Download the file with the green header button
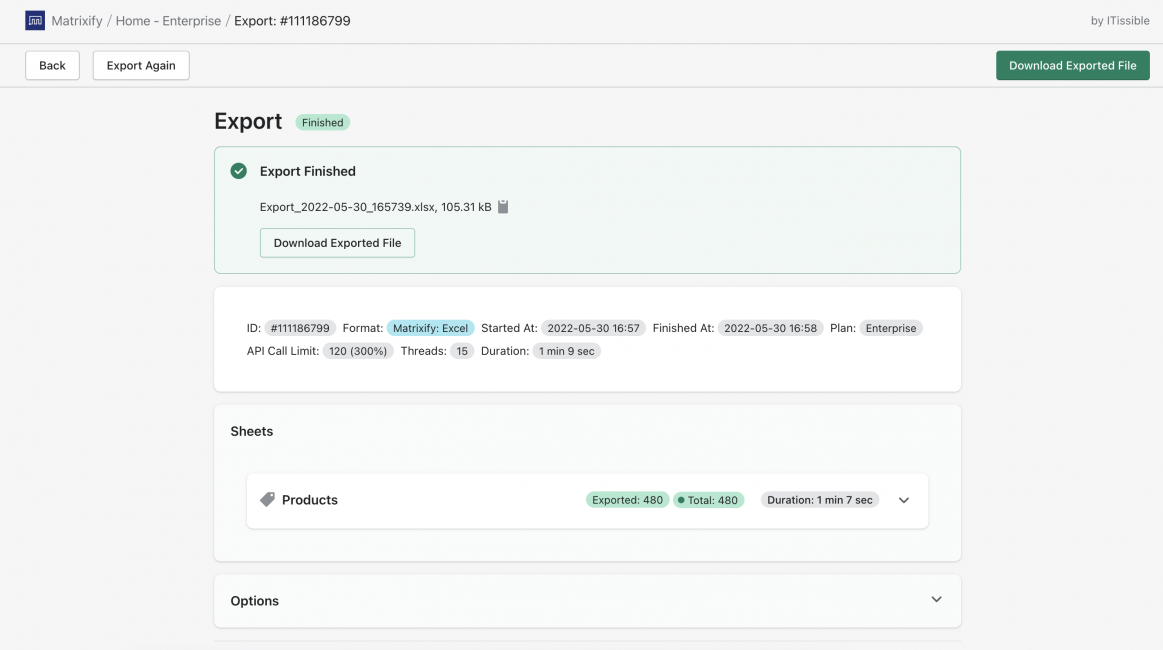The height and width of the screenshot is (650, 1163). point(1072,64)
